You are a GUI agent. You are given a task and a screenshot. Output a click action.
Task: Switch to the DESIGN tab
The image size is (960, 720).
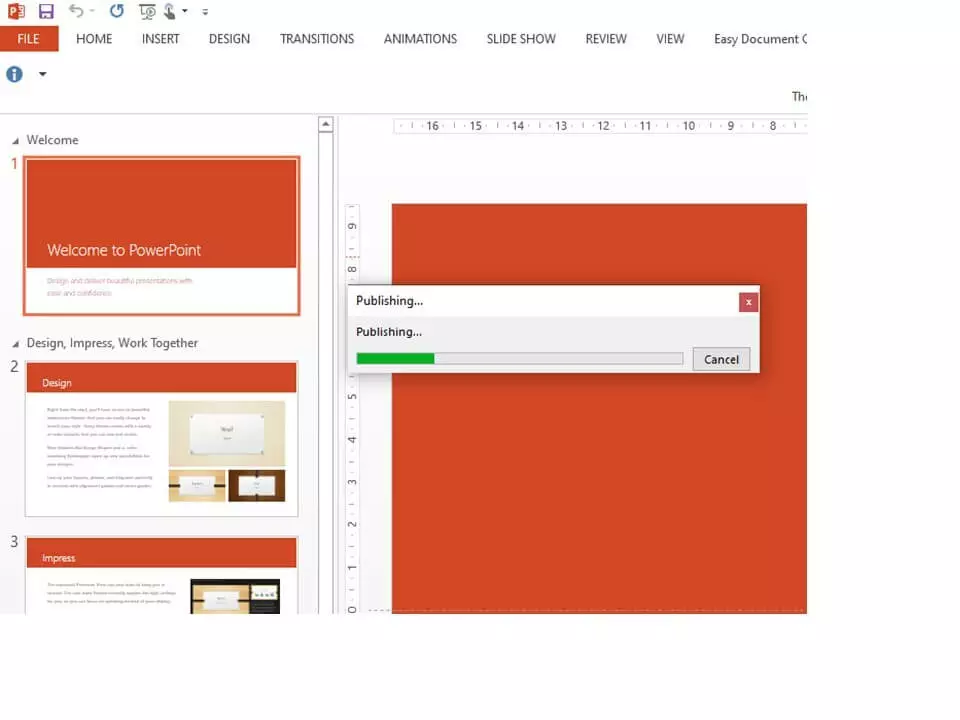click(x=230, y=39)
